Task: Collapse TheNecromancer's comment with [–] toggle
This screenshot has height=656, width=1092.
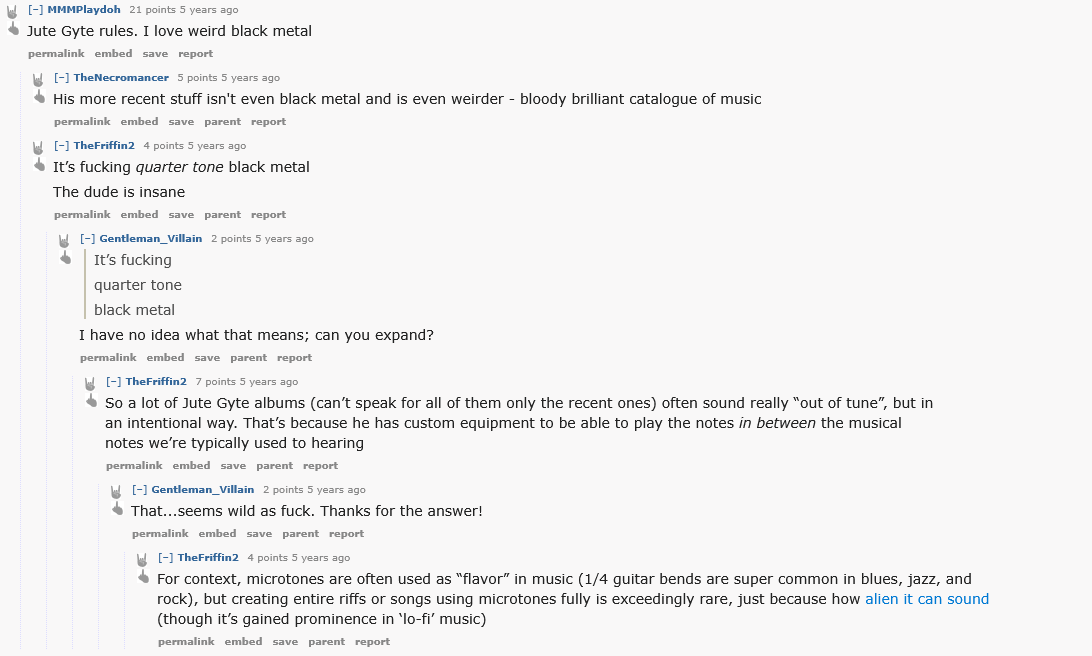Action: (61, 78)
